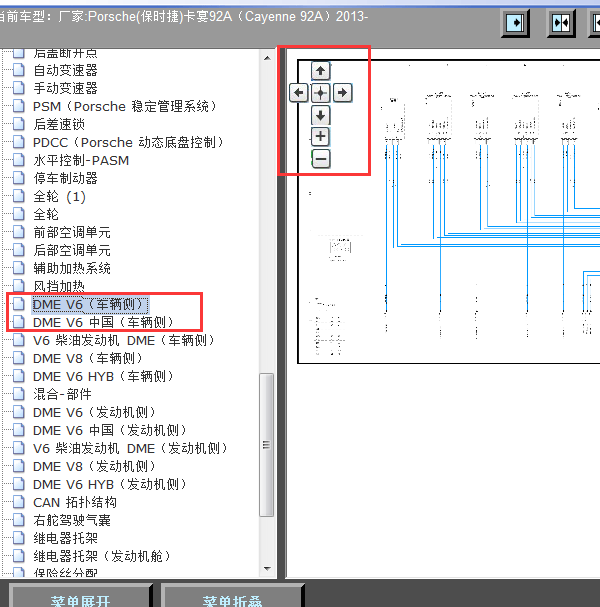Open the CAN 拓扑结构 entry
The height and width of the screenshot is (607, 600).
[x=75, y=502]
